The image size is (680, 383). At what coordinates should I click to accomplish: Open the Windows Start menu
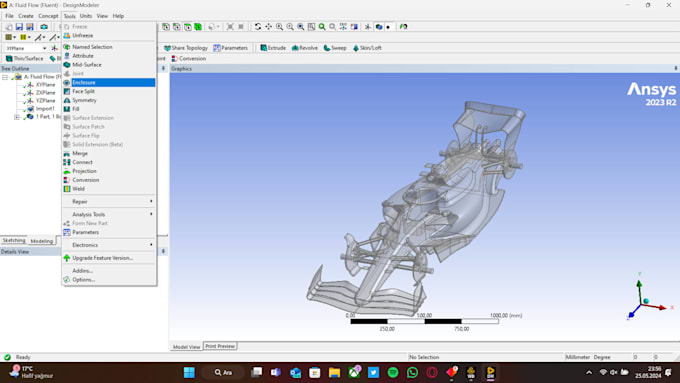189,373
